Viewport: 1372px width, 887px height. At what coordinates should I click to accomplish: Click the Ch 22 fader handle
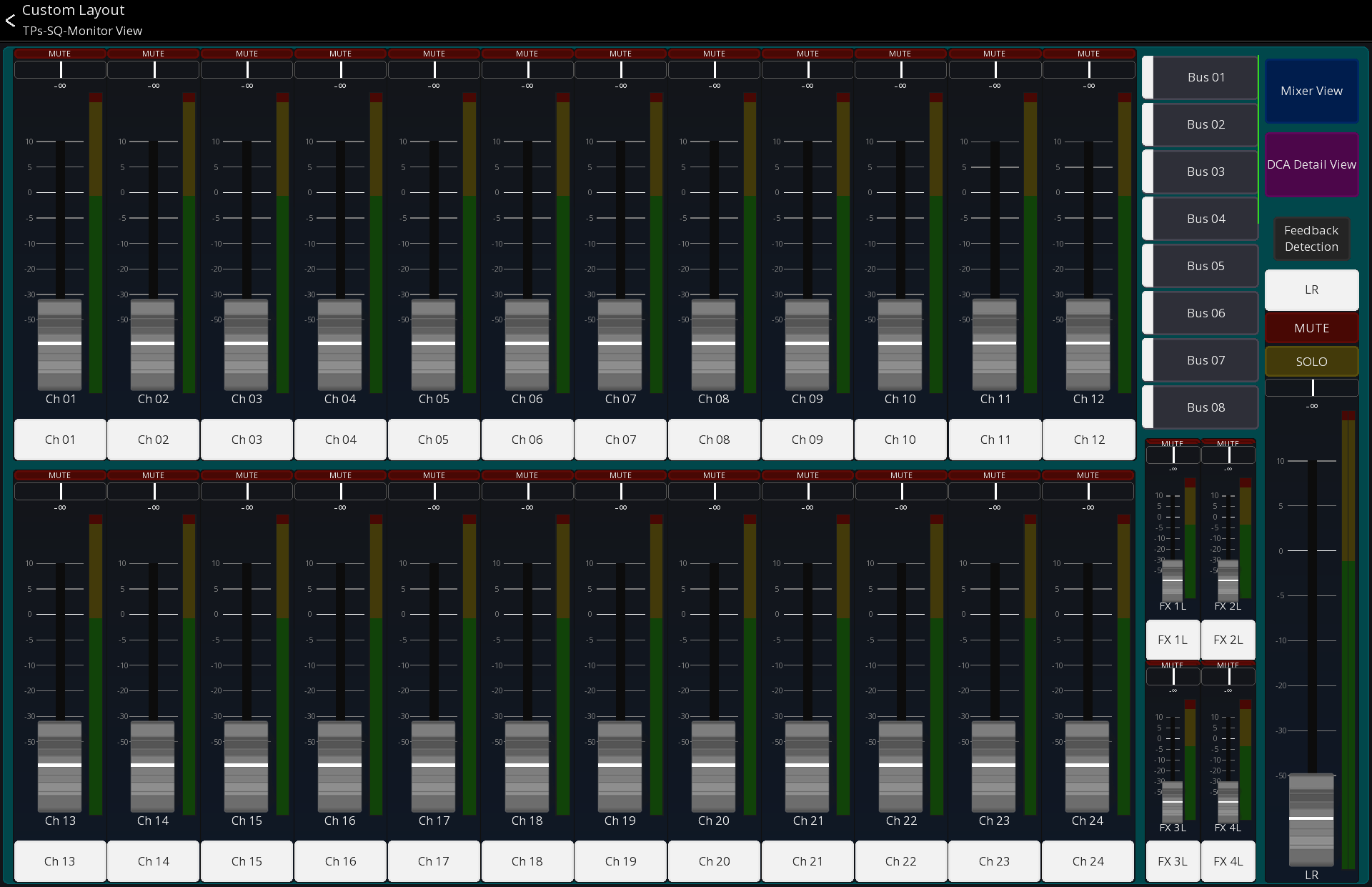pyautogui.click(x=900, y=765)
